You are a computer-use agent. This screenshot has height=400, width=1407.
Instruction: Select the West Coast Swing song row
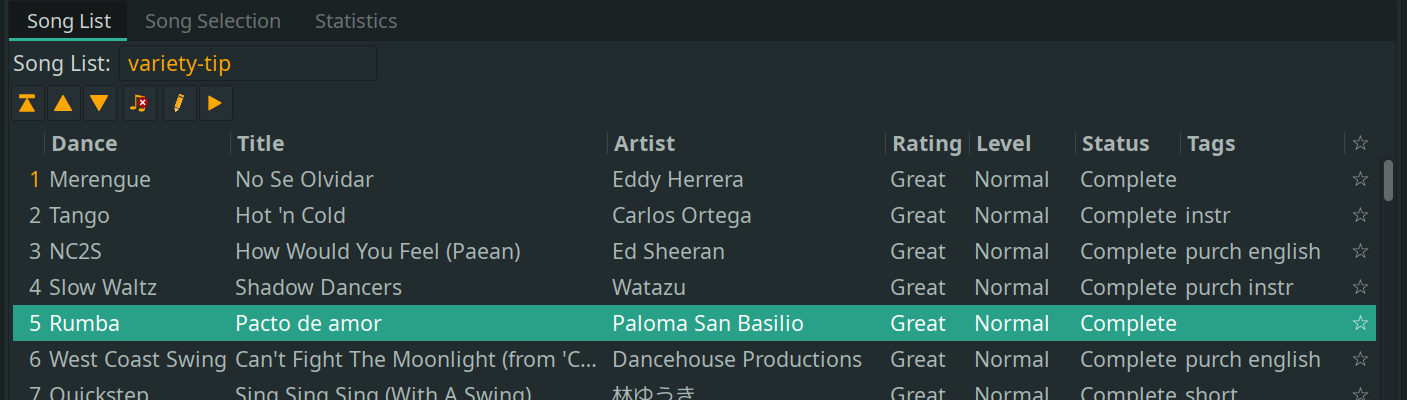coord(400,360)
